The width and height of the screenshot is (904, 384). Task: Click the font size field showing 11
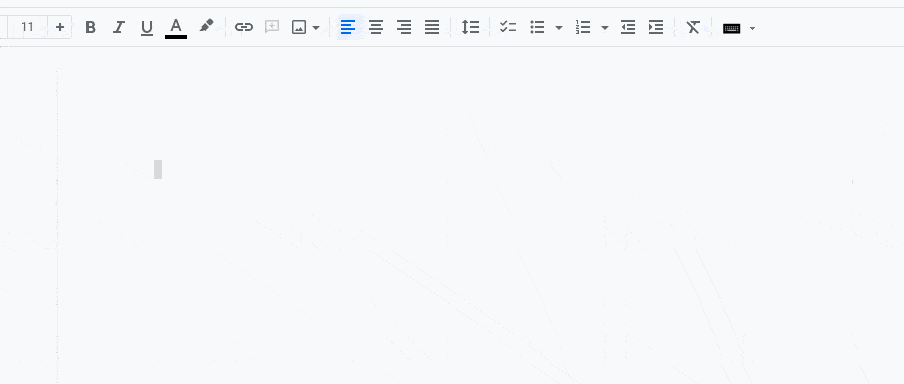(x=27, y=27)
